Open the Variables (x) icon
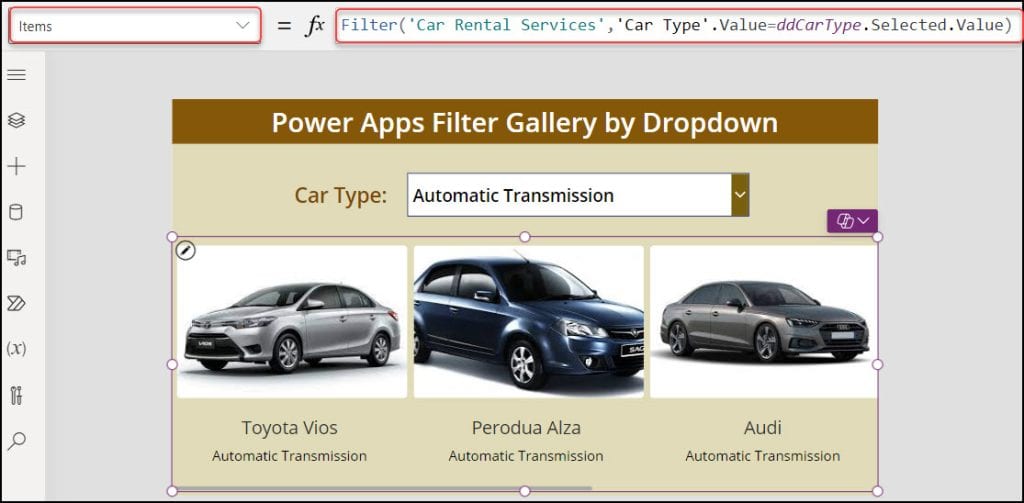Image resolution: width=1024 pixels, height=503 pixels. point(16,349)
